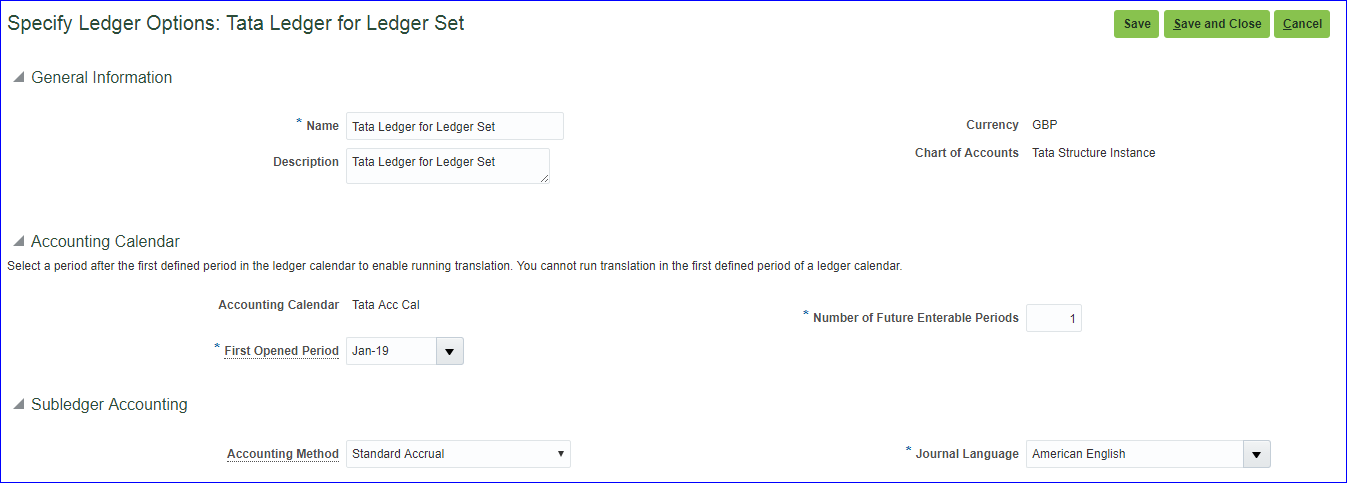
Task: Click the First Opened Period label link
Action: pyautogui.click(x=281, y=351)
